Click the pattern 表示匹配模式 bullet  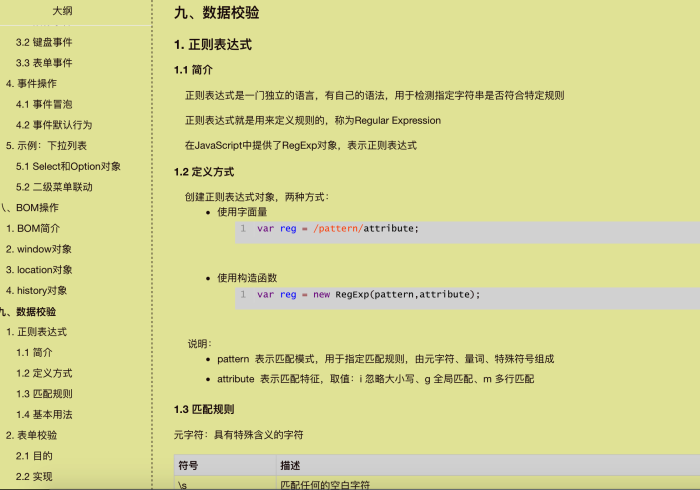coord(385,359)
